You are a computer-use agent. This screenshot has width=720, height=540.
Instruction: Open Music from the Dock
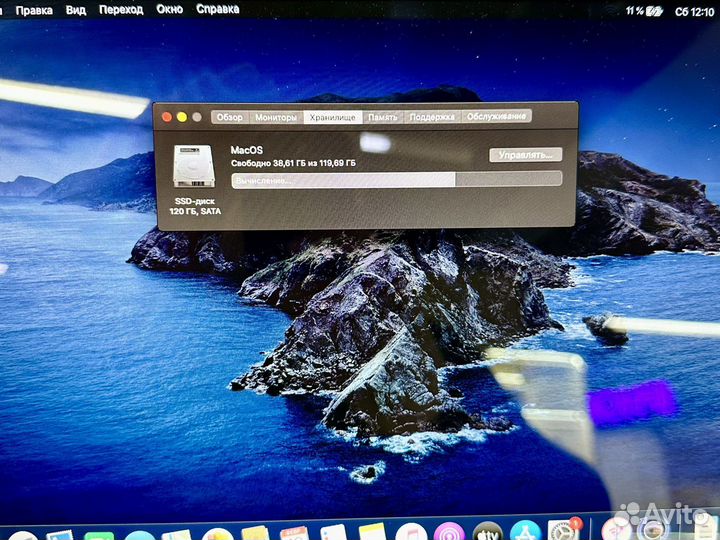[x=411, y=533]
